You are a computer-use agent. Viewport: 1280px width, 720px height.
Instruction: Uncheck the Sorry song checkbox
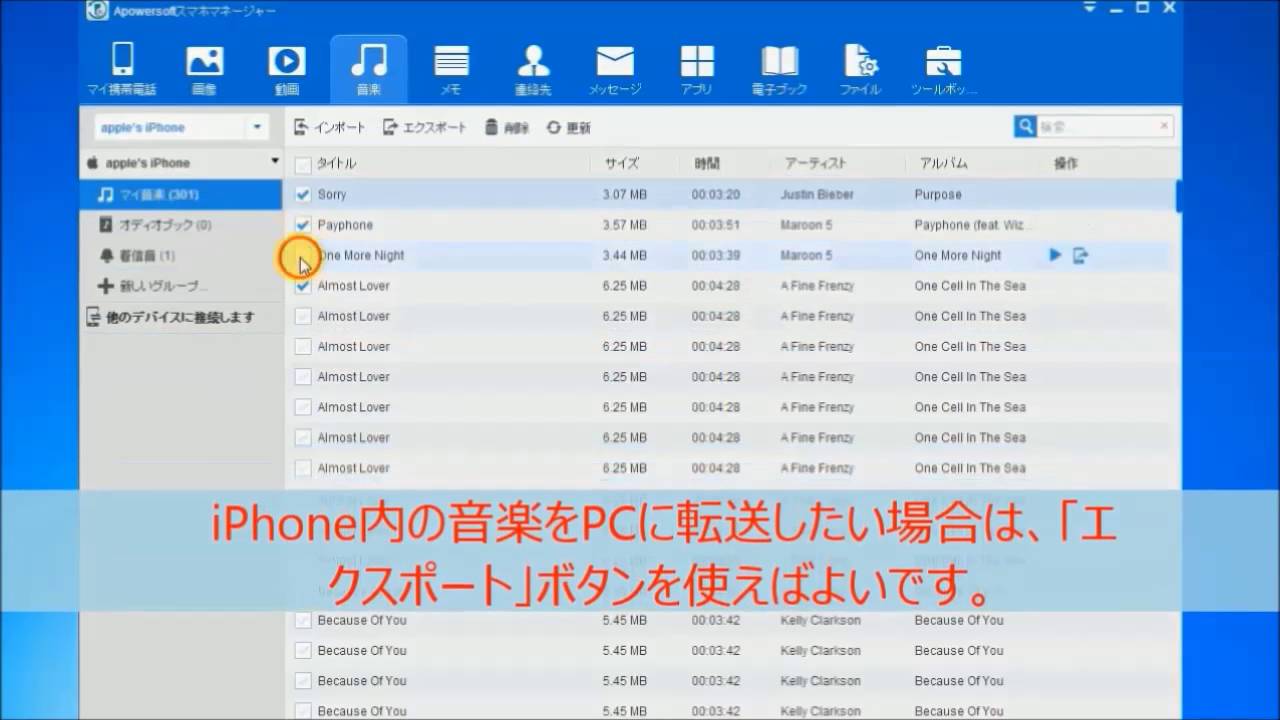(303, 194)
